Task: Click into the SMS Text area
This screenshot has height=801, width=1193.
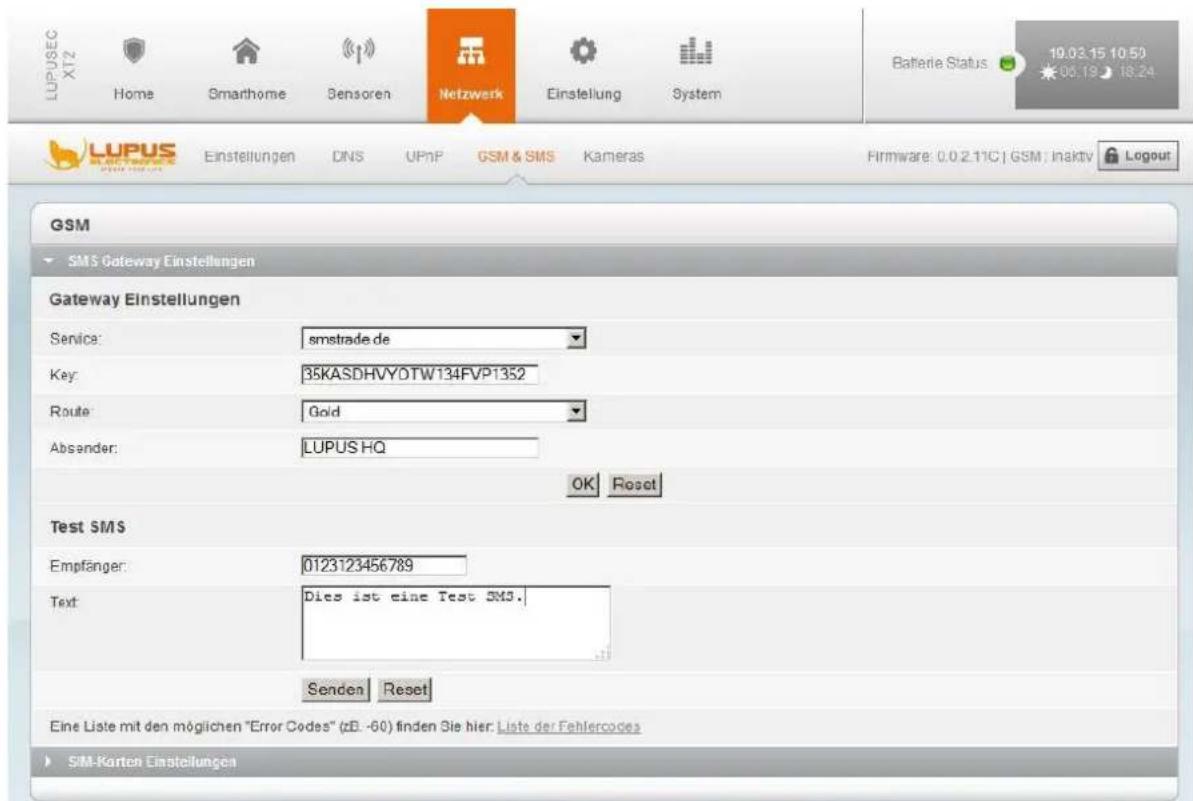Action: 456,623
